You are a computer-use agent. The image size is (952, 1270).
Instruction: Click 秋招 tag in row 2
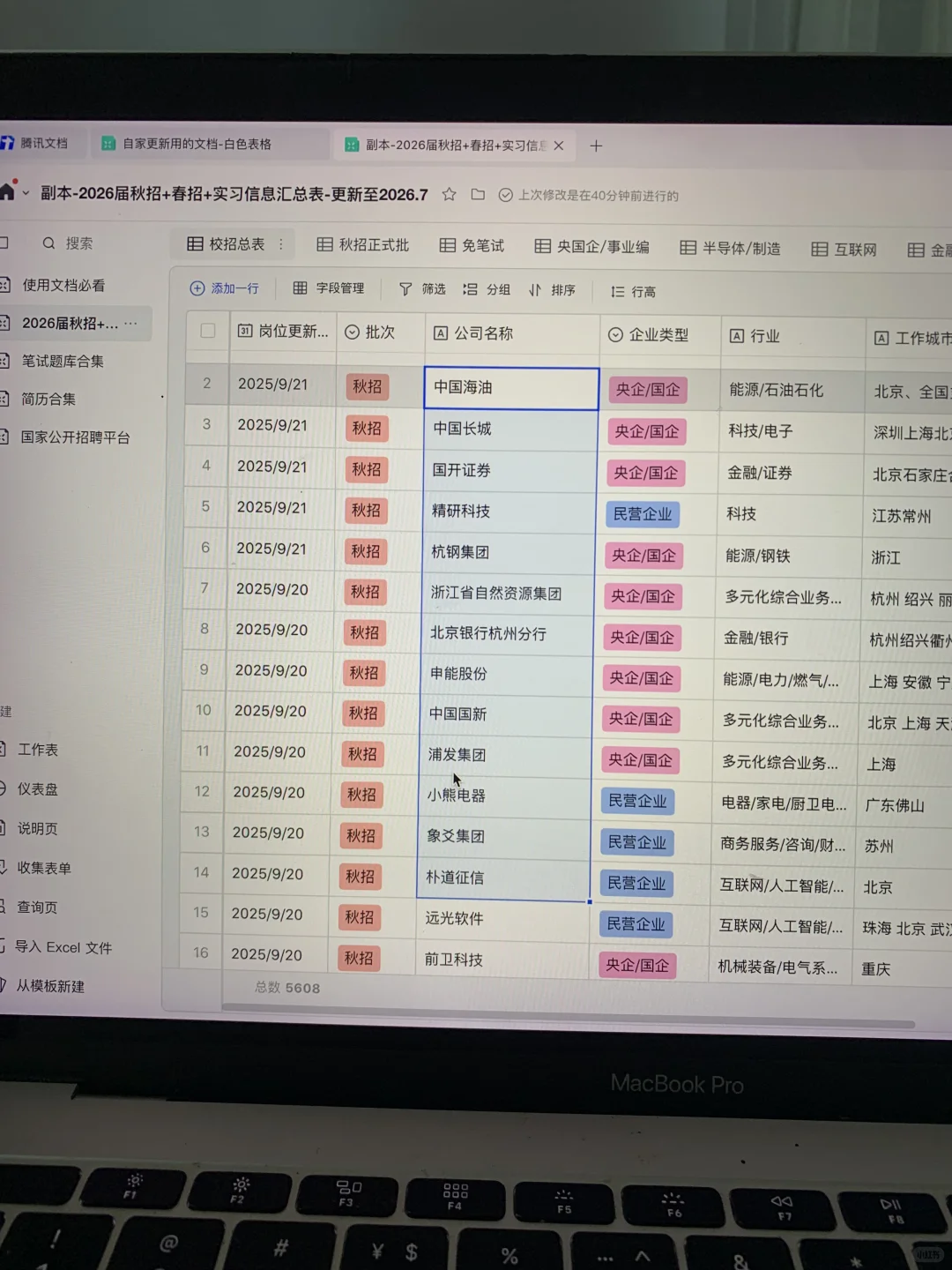coord(367,386)
